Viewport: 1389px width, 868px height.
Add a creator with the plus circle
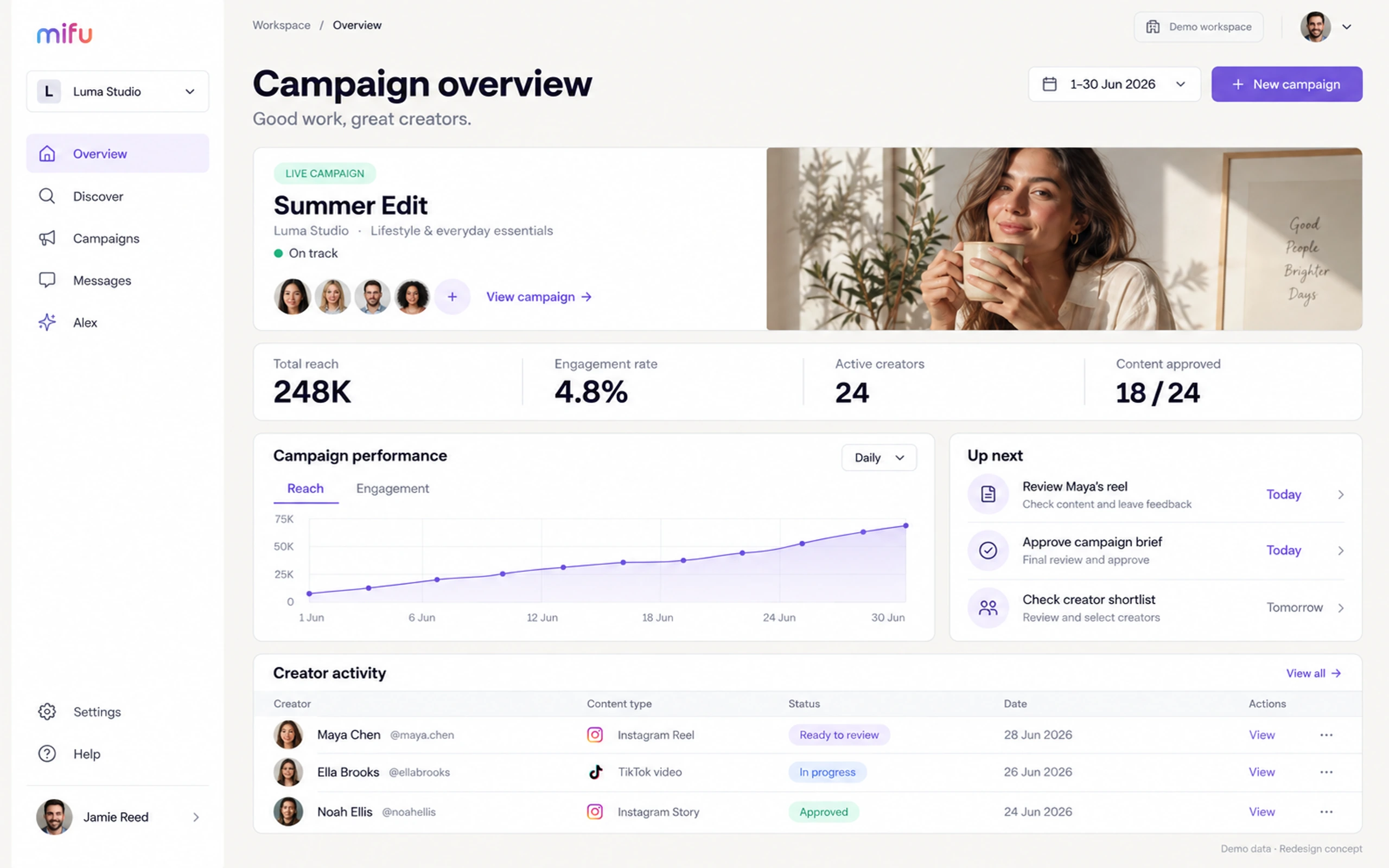pyautogui.click(x=453, y=297)
